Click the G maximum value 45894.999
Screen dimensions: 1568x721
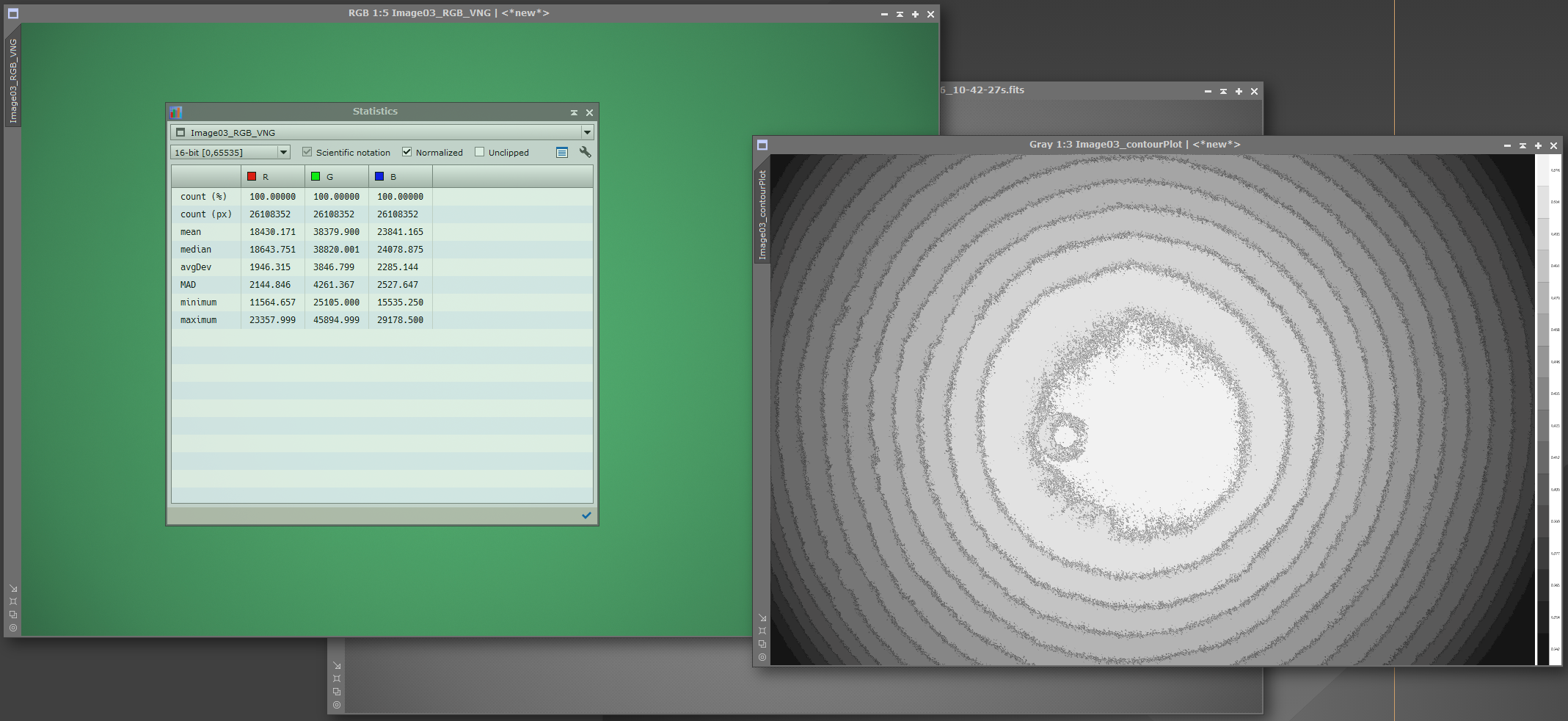[336, 320]
